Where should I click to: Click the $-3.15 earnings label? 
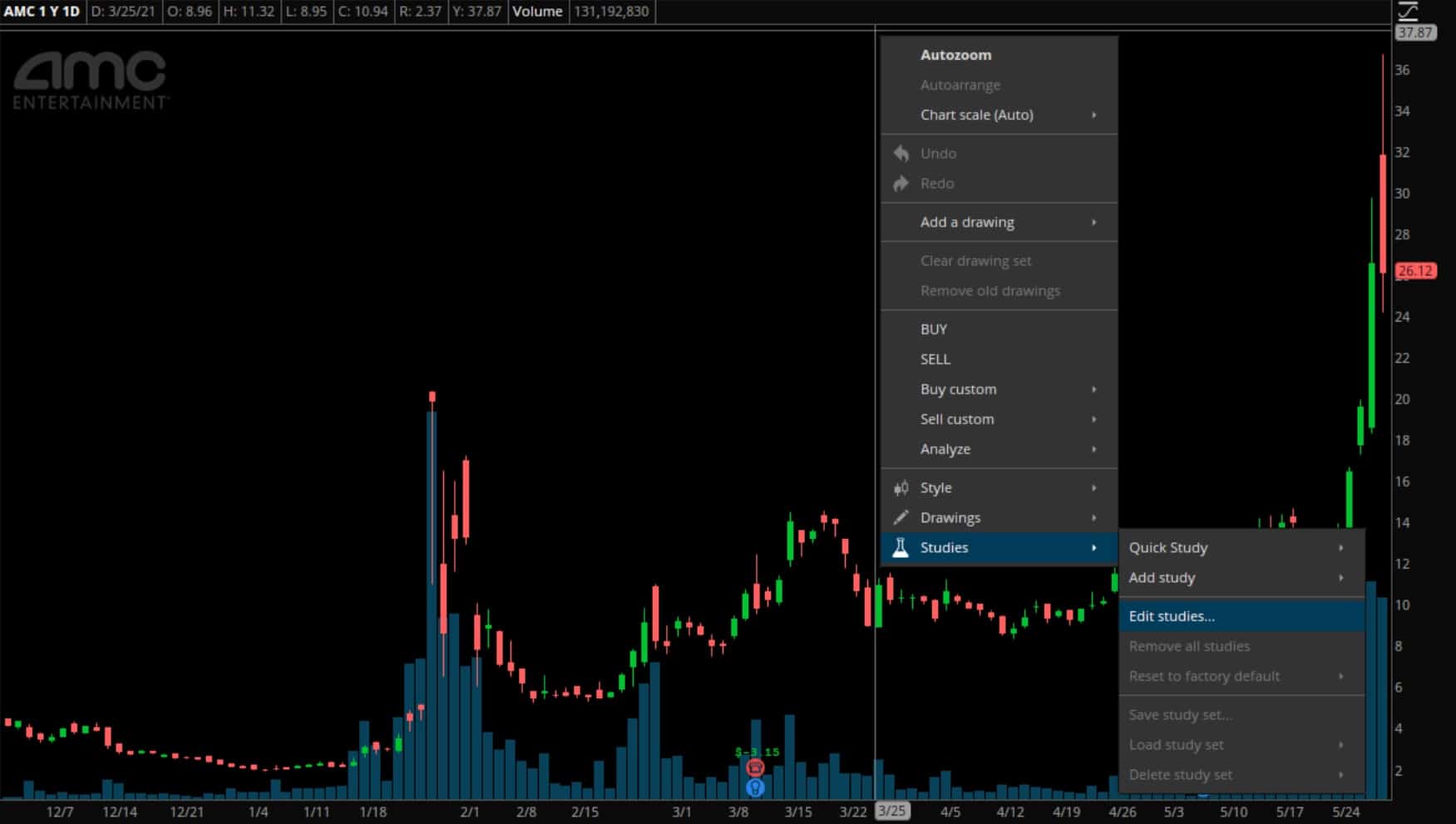[757, 752]
